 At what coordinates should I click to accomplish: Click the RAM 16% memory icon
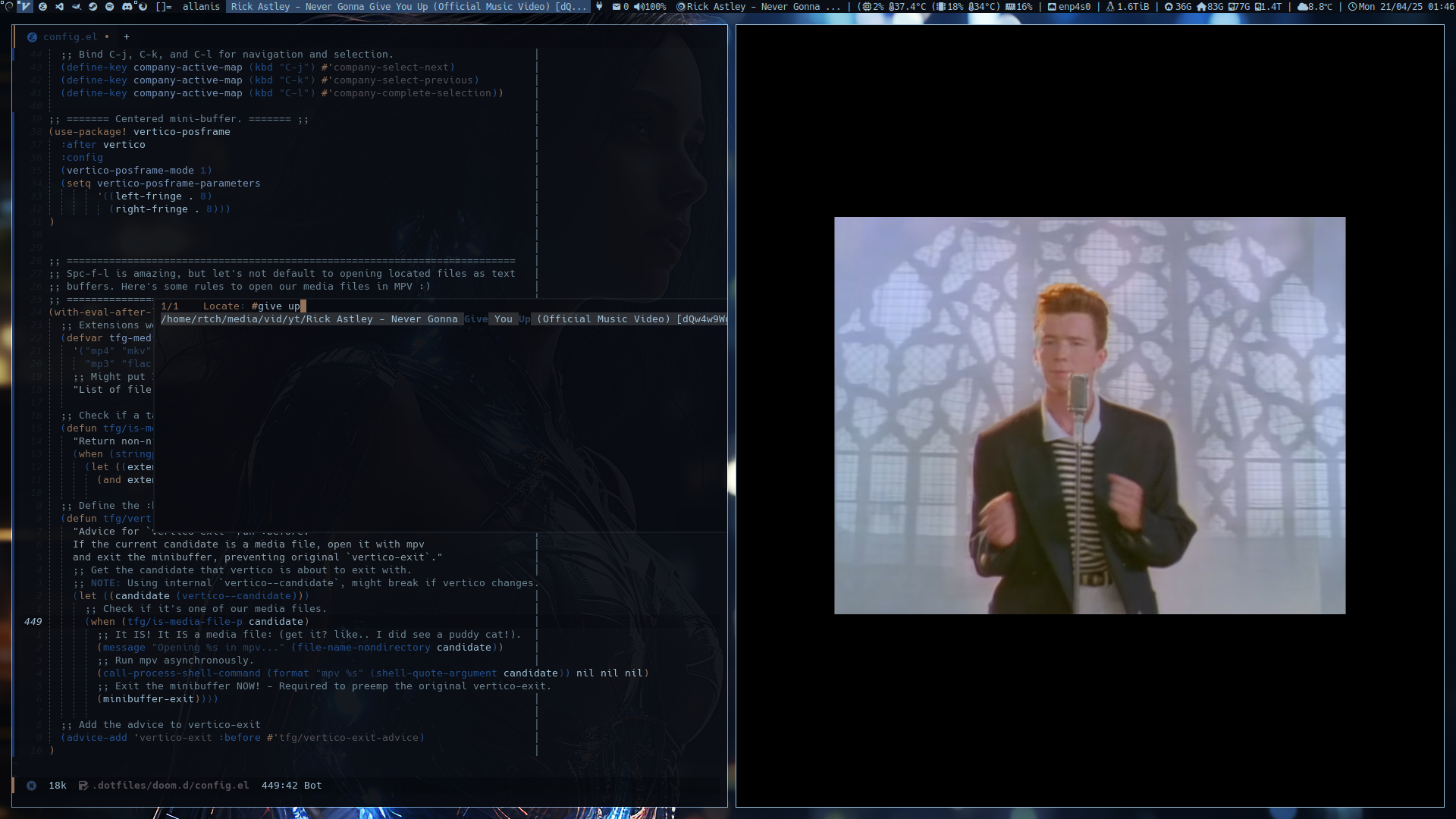(x=1010, y=7)
